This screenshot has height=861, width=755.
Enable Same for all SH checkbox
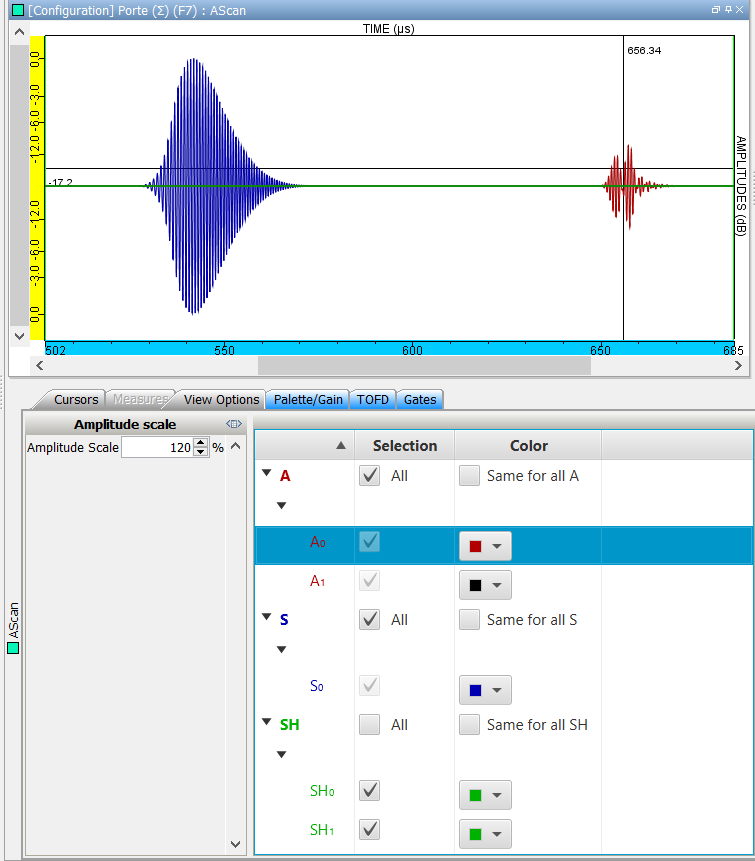coord(469,724)
